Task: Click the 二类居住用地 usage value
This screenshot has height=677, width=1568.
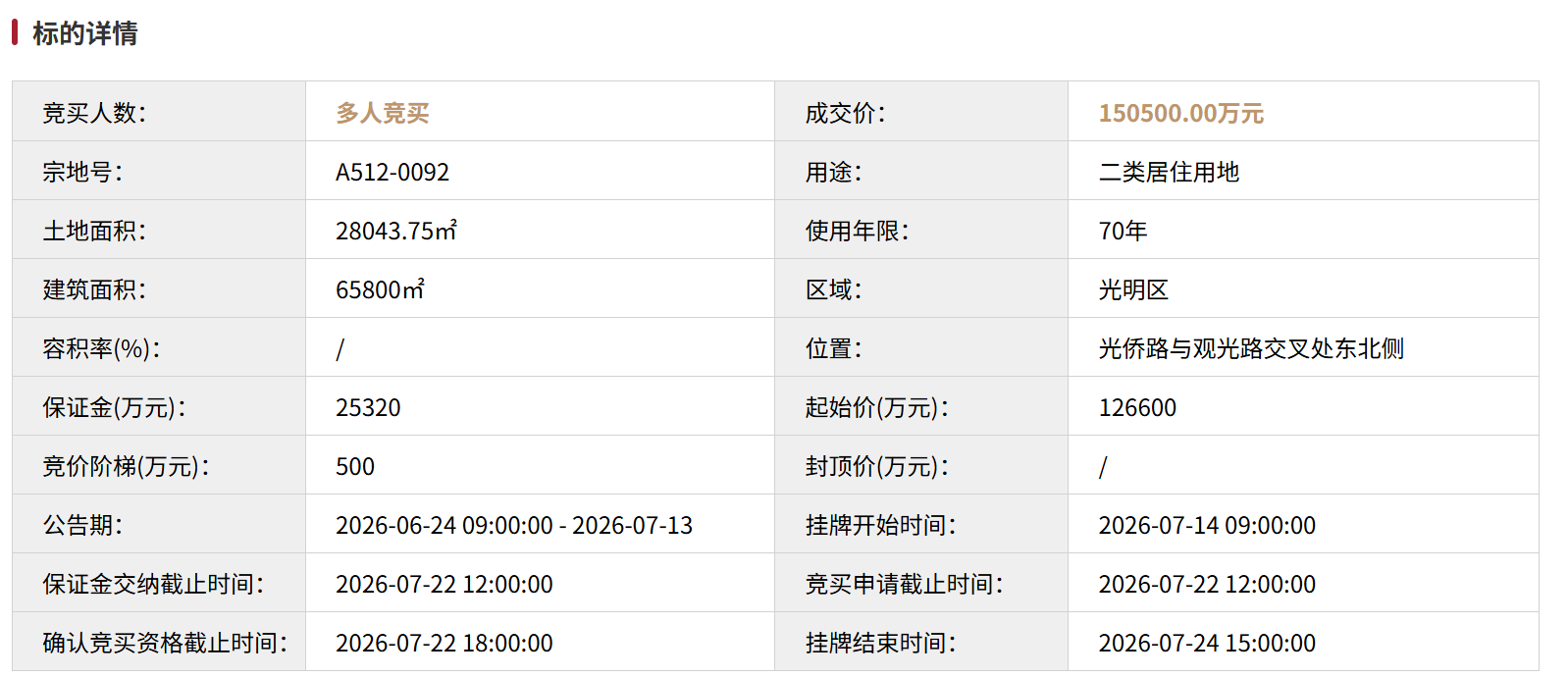Action: pyautogui.click(x=1169, y=172)
